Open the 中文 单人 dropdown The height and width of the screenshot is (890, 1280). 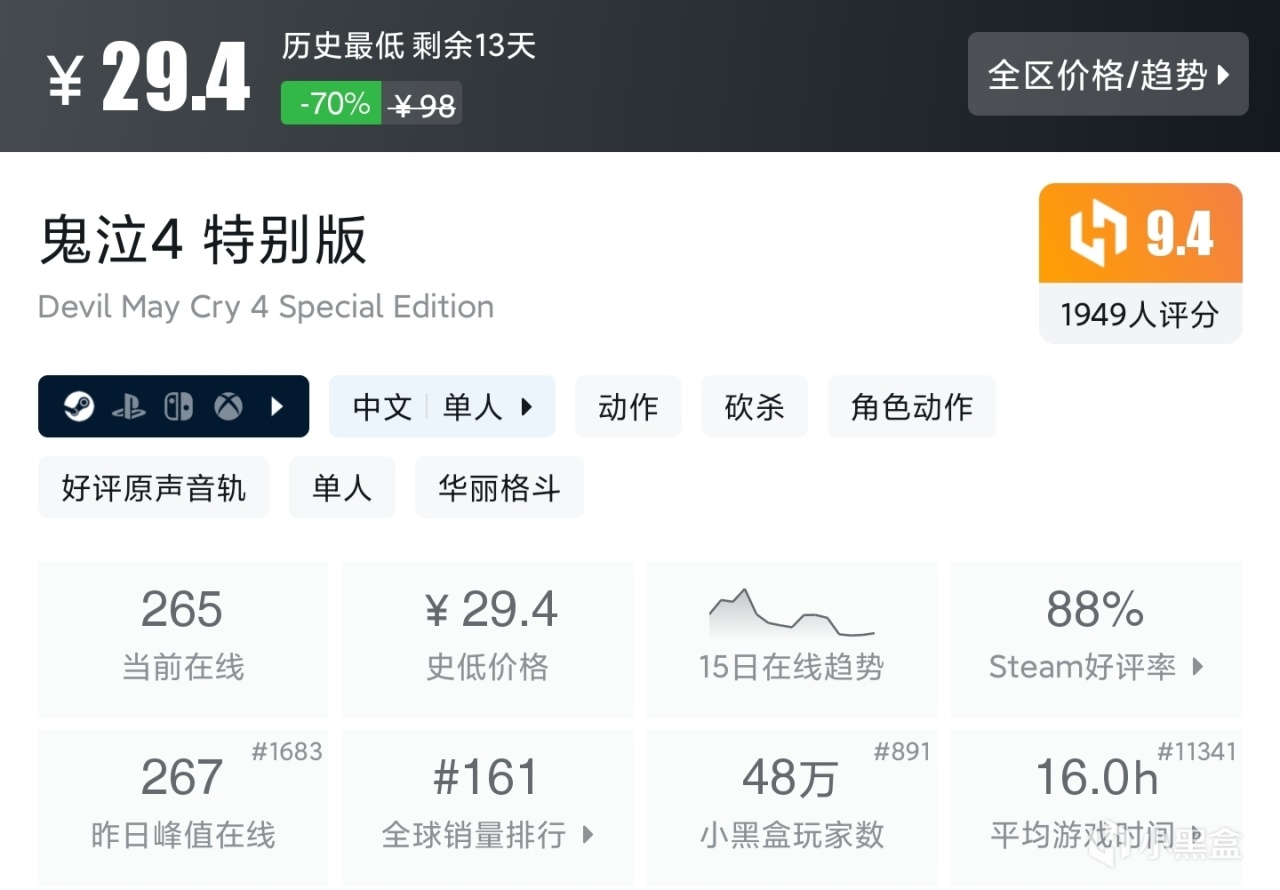442,406
